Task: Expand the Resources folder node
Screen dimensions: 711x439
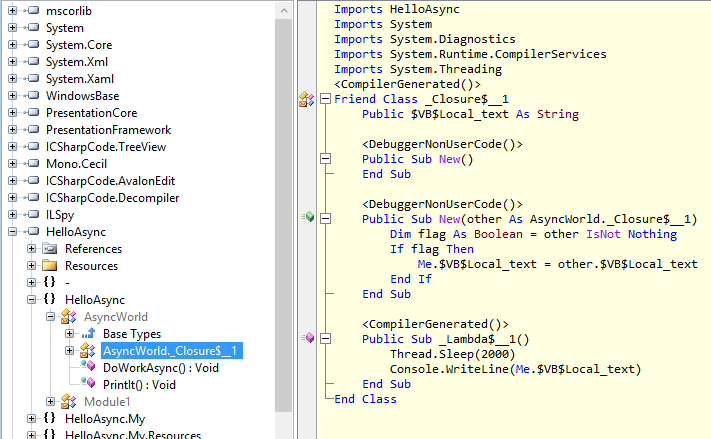Action: [31, 265]
